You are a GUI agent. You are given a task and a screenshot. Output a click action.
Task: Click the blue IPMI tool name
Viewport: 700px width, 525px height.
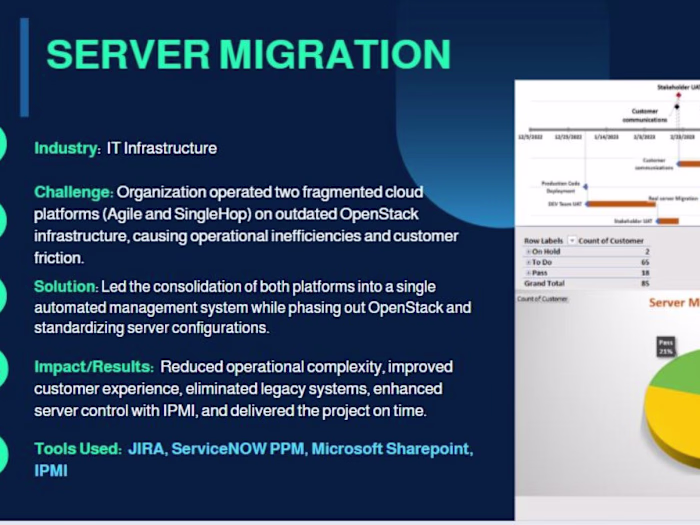pyautogui.click(x=51, y=471)
